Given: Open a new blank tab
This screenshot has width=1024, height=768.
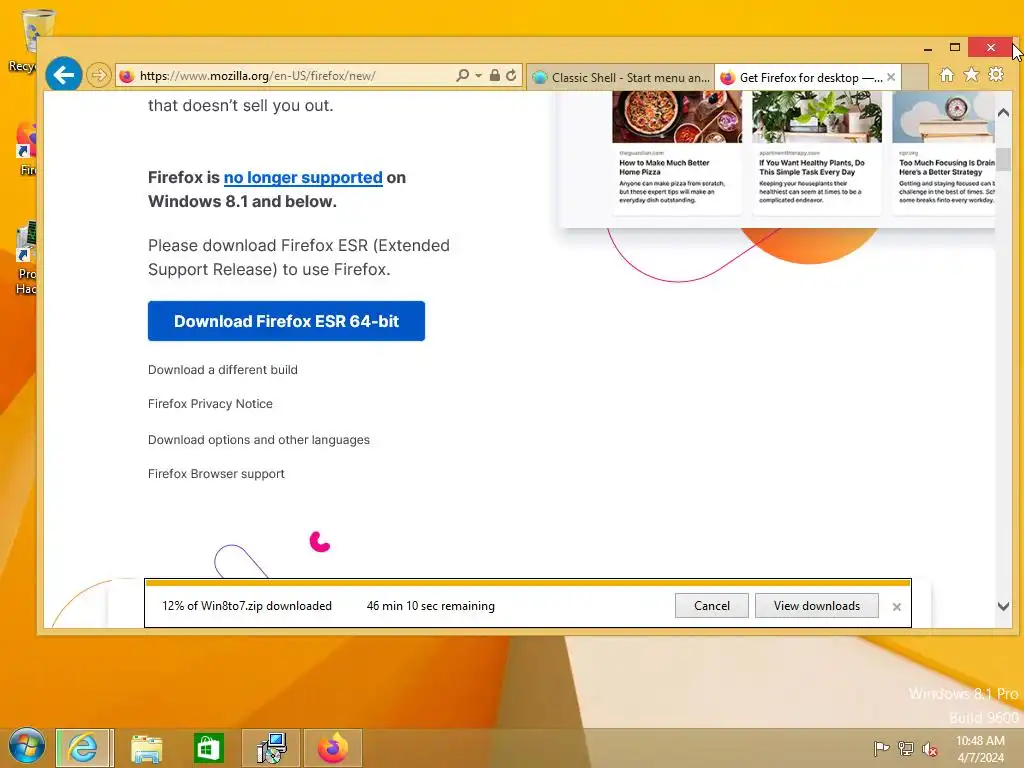Looking at the screenshot, I should (915, 77).
